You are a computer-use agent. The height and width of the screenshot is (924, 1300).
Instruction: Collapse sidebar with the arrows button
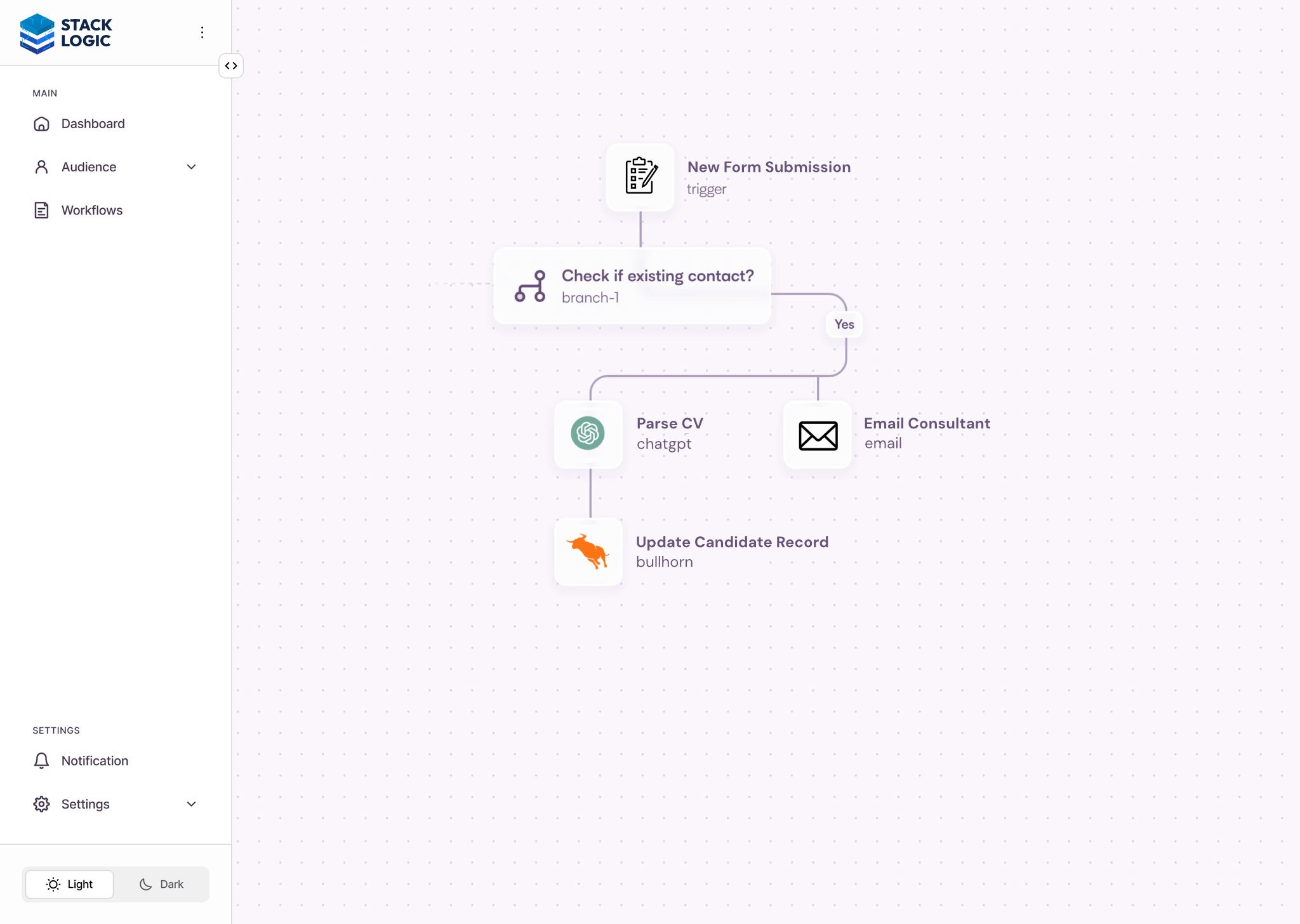pyautogui.click(x=231, y=66)
